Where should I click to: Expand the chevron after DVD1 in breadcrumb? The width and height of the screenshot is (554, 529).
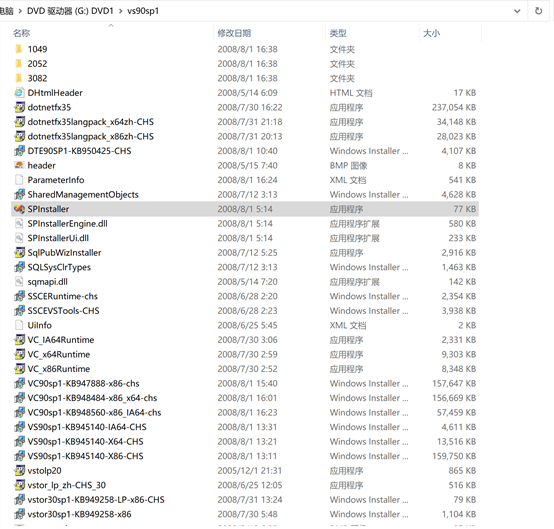(120, 11)
